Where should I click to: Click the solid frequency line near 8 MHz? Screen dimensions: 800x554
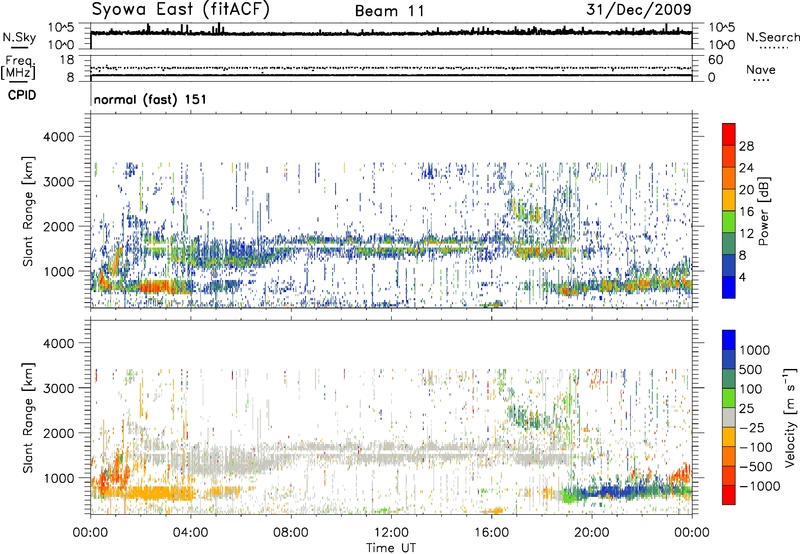[x=391, y=75]
